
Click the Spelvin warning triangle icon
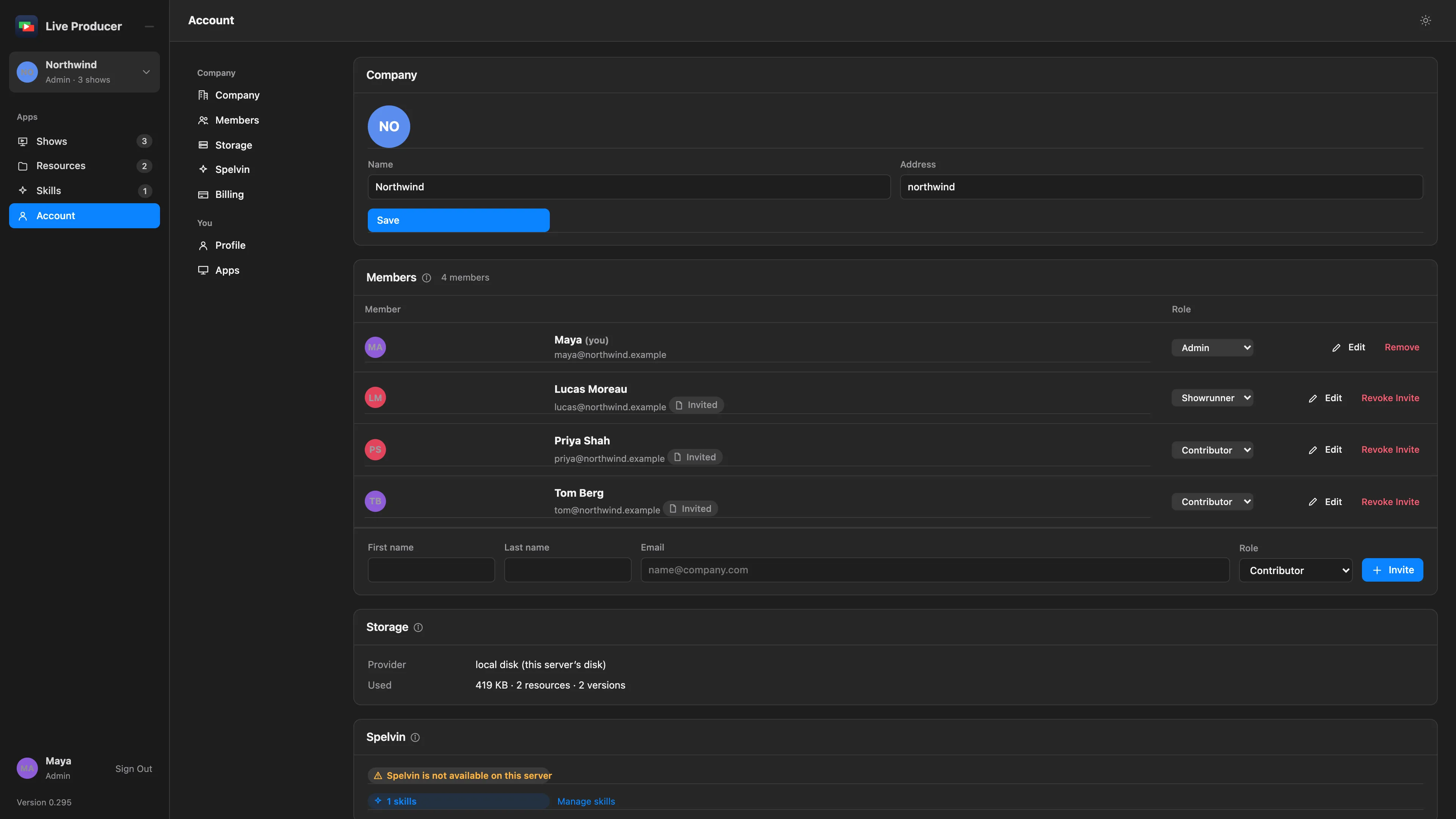pos(378,776)
